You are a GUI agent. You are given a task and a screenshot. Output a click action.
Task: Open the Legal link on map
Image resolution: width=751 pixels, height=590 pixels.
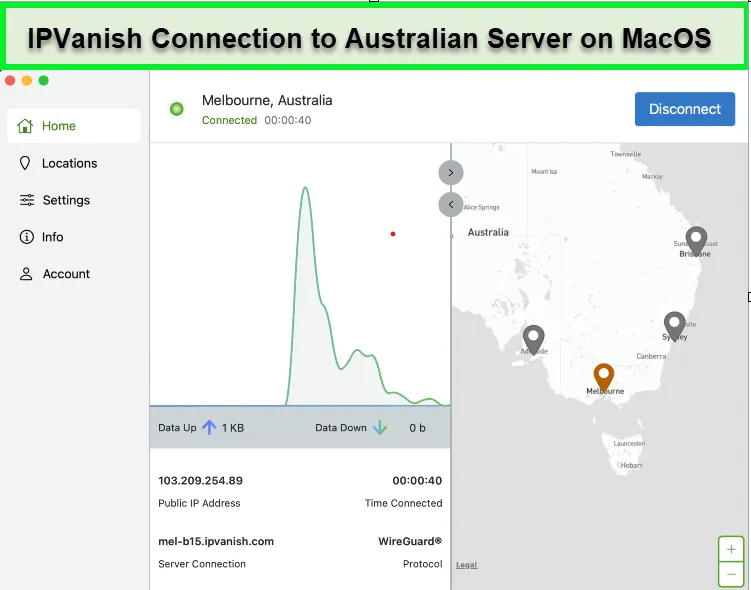[467, 565]
